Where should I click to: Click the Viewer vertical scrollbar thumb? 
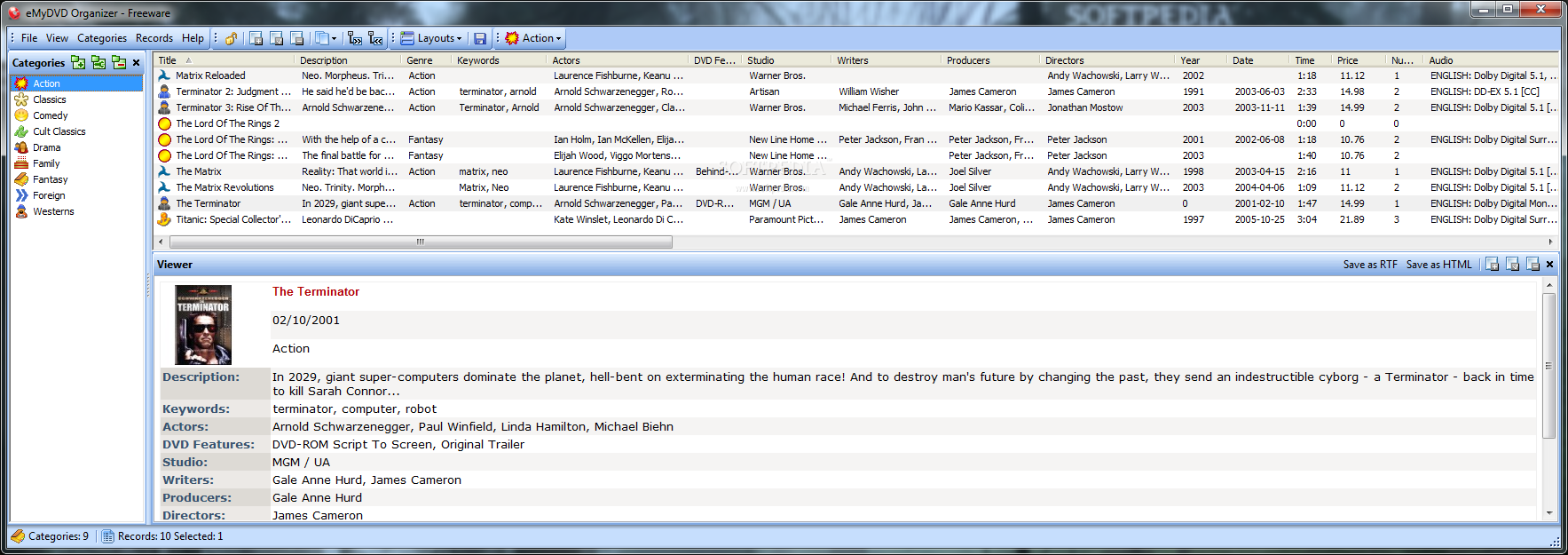point(1549,366)
